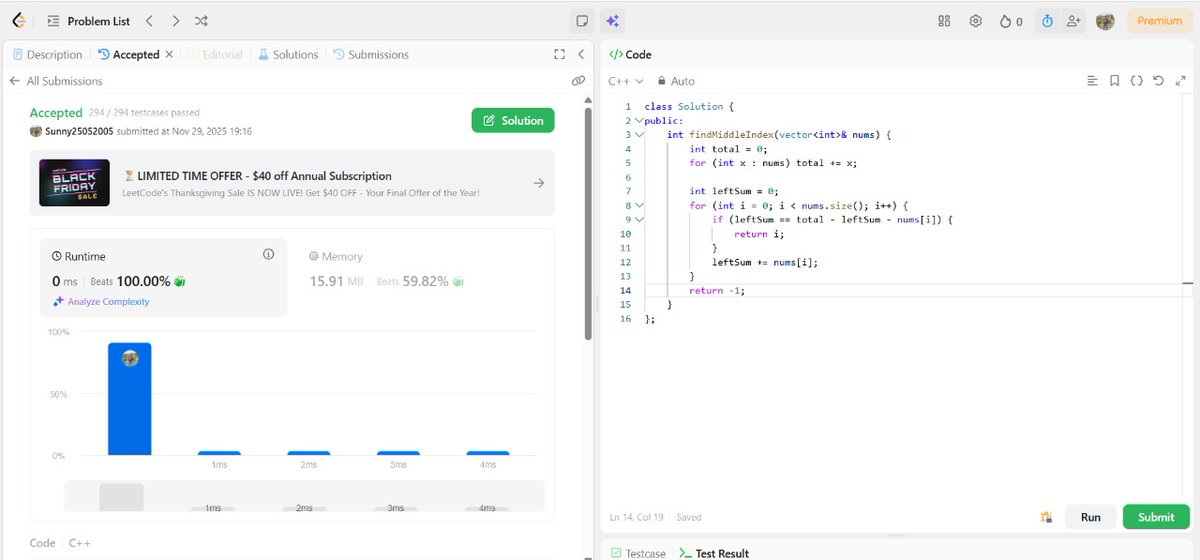Click the AI debug sparkle icon near Run
Screen dimensions: 1200x560
click(1046, 517)
